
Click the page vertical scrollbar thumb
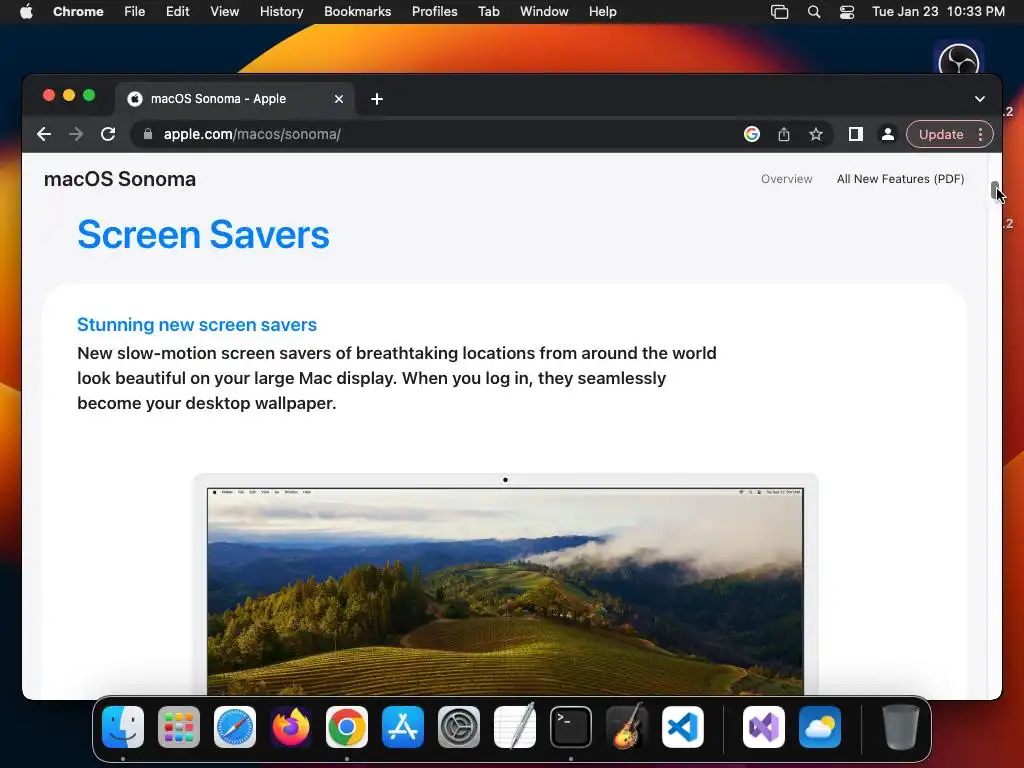point(995,191)
